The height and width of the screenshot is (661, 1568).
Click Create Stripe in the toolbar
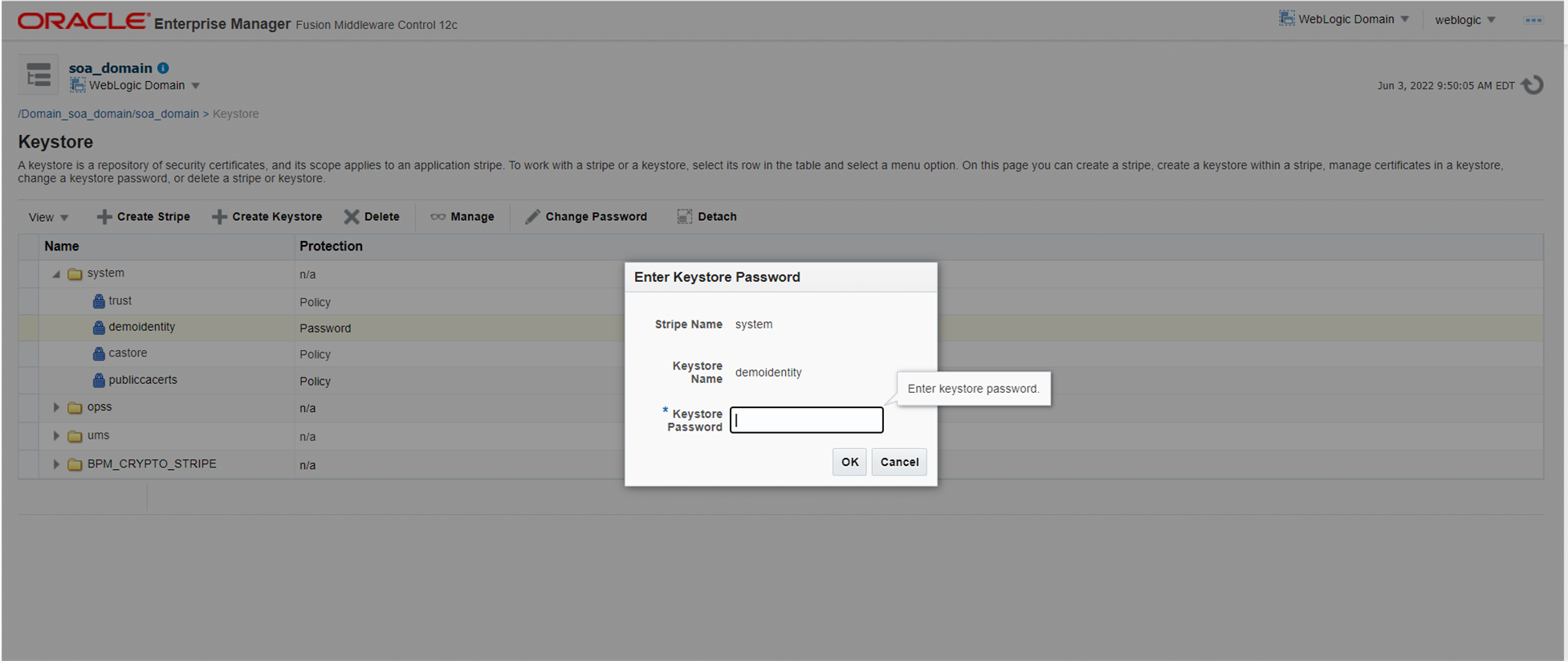pos(144,217)
